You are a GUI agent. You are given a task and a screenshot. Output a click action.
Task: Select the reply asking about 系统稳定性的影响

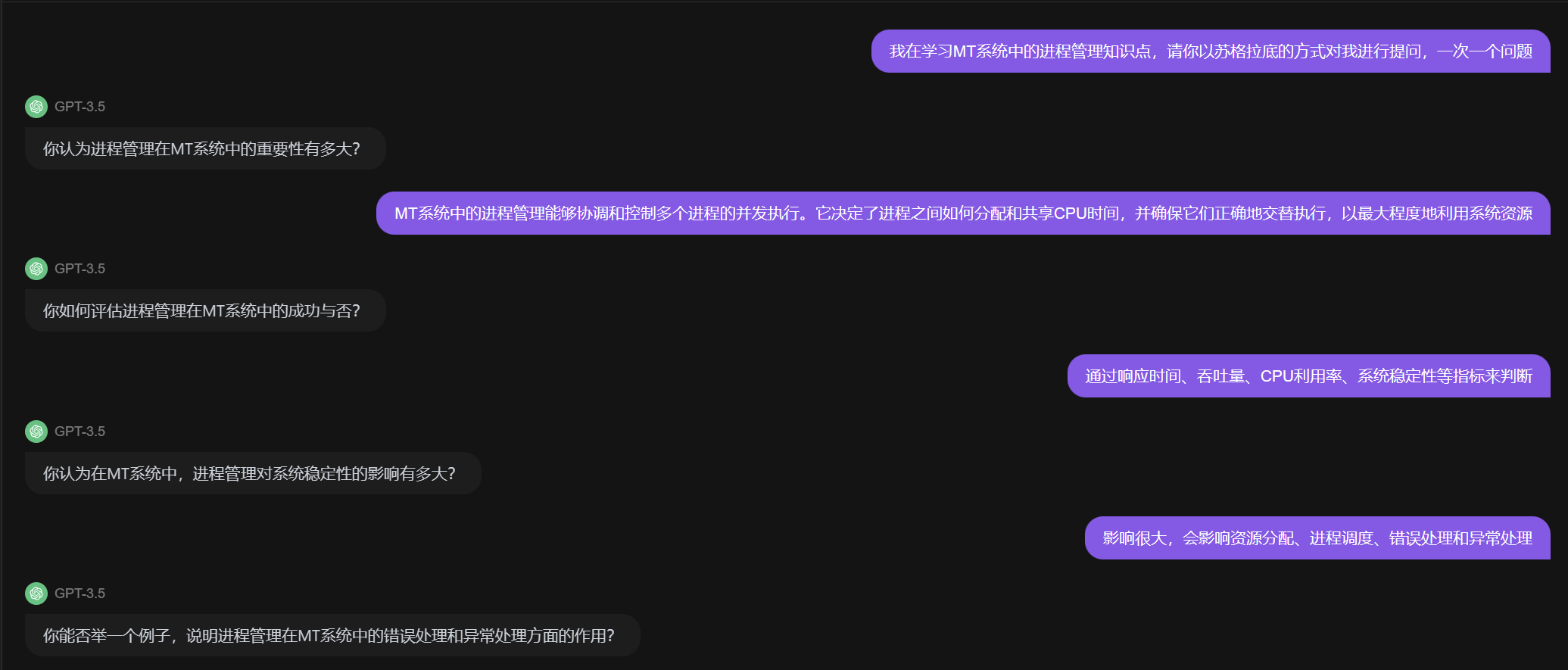[x=253, y=473]
